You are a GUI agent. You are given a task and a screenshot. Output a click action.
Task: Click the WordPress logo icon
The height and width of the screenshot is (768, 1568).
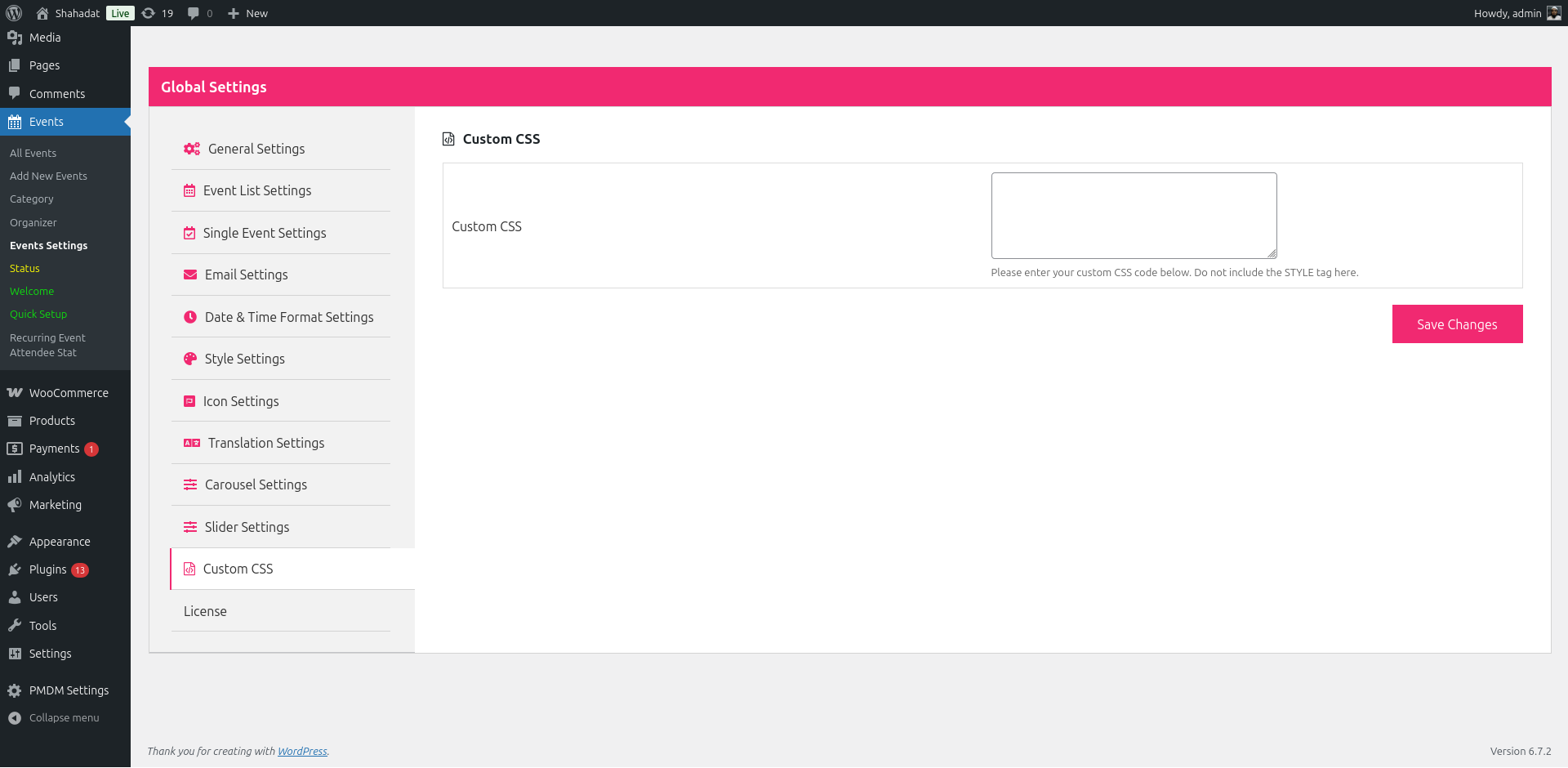14,13
